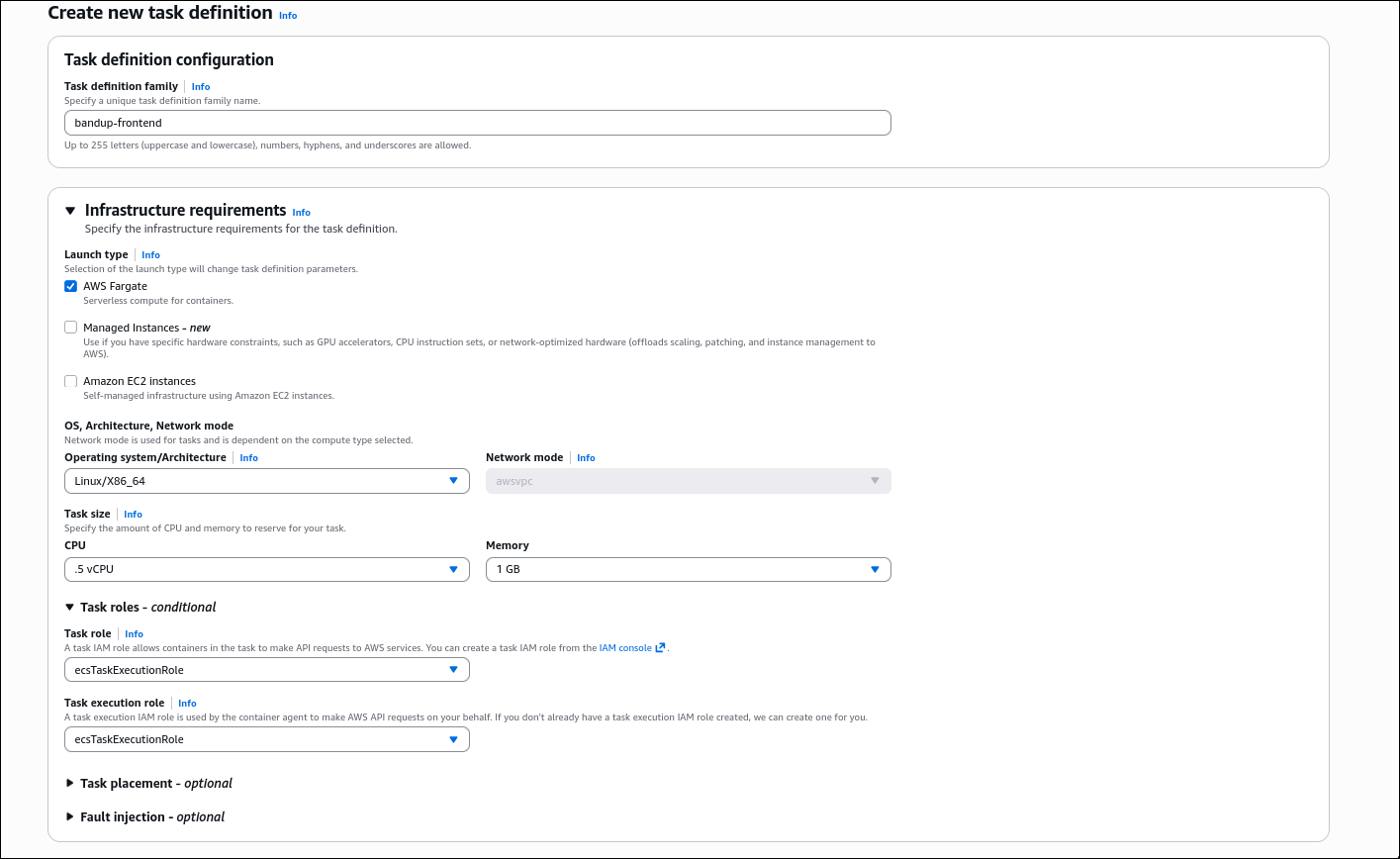This screenshot has width=1400, height=859.
Task: Click the task definition family text field
Action: [478, 122]
